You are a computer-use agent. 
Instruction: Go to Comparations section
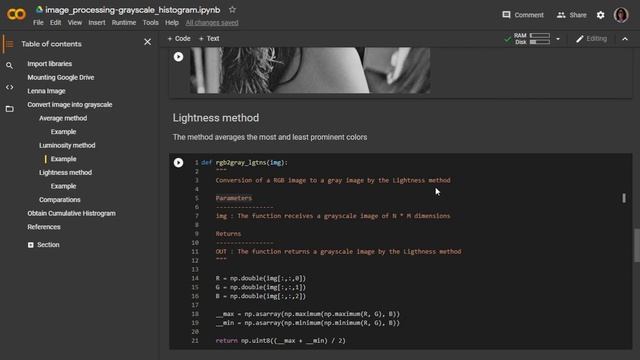point(60,200)
